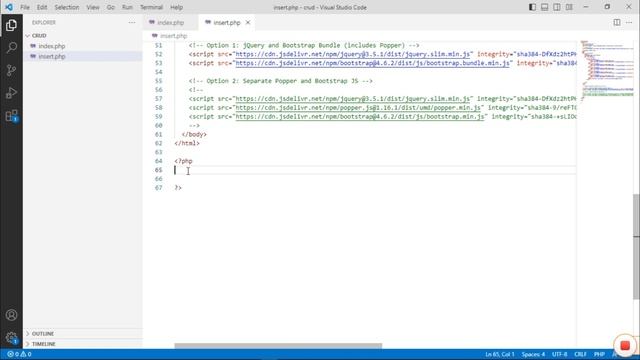Image resolution: width=640 pixels, height=360 pixels.
Task: Open Source Control view icon
Action: click(x=11, y=70)
